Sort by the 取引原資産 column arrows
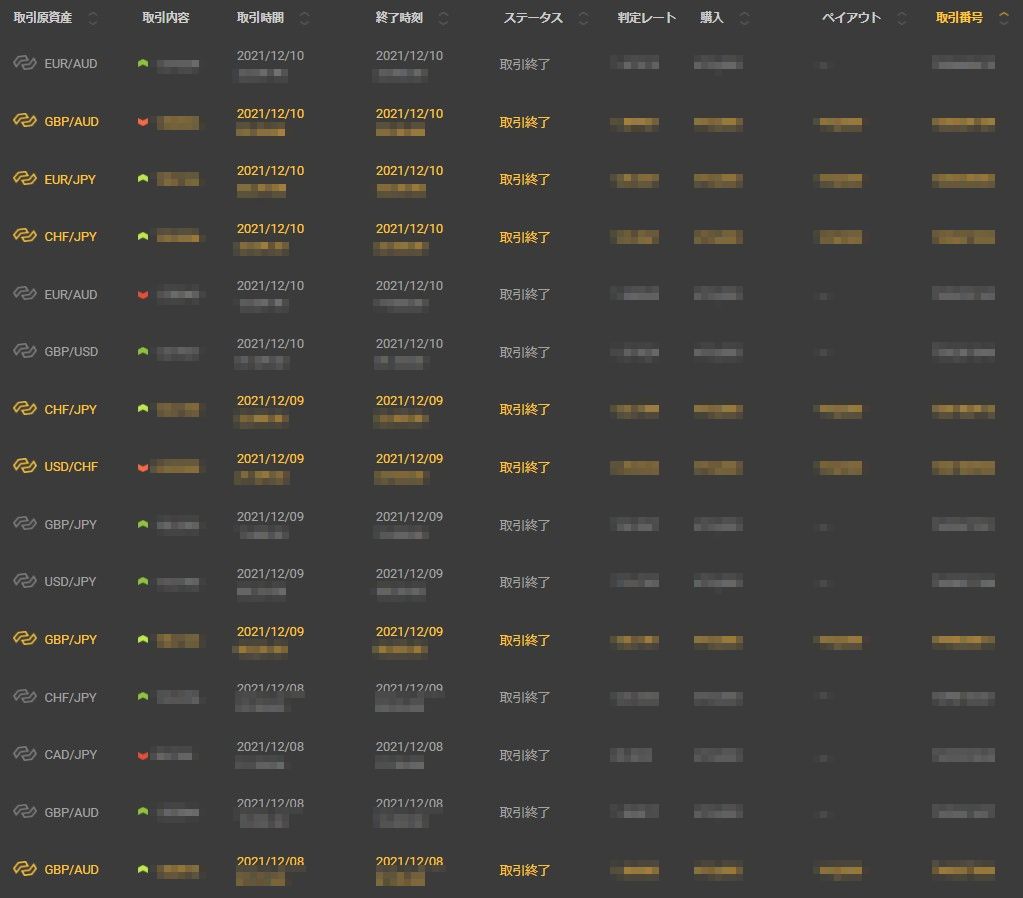The image size is (1023, 898). [x=93, y=19]
